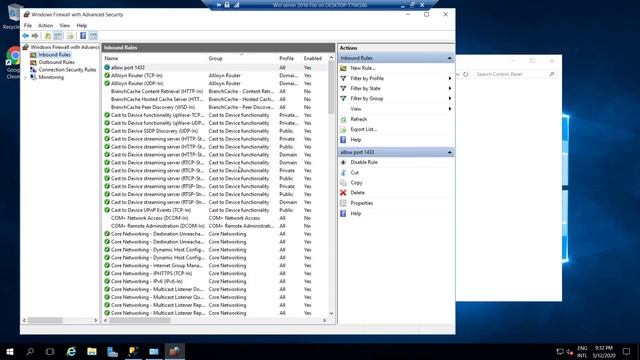
Task: Click refresh button in Control Panel window
Action: (466, 74)
